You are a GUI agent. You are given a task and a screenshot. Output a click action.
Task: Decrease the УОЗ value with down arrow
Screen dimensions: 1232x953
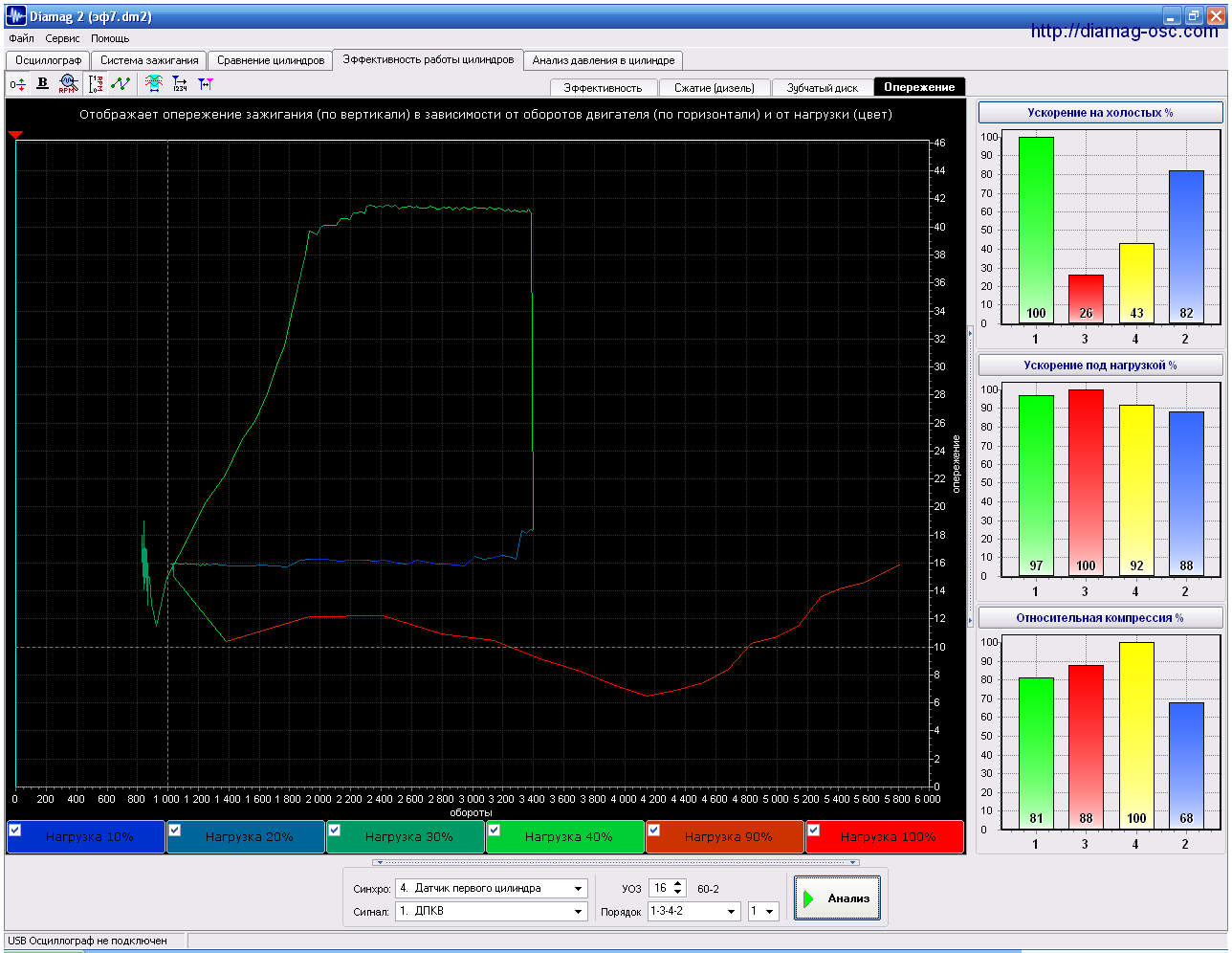[x=678, y=893]
